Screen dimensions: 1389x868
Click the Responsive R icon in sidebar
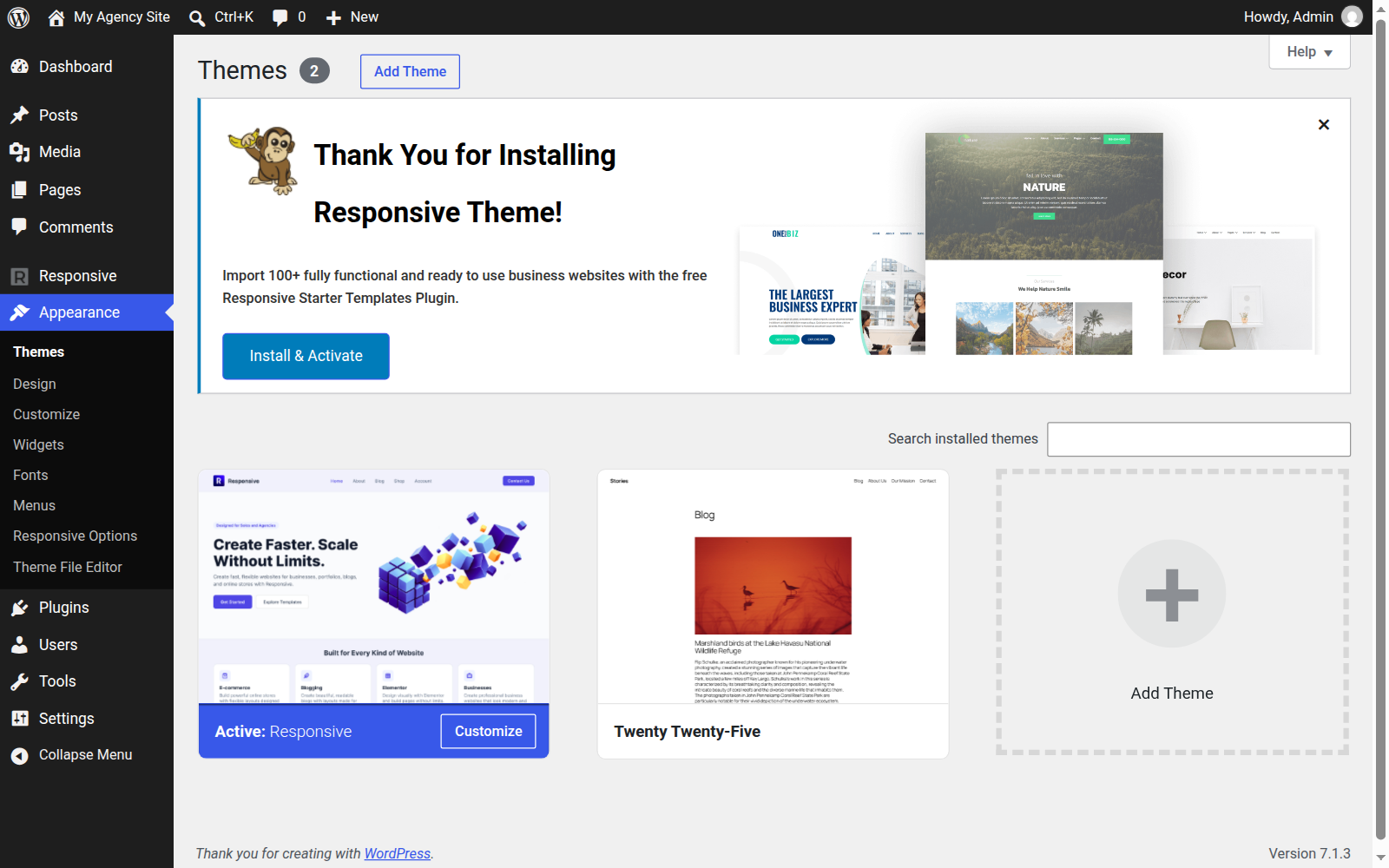coord(20,276)
